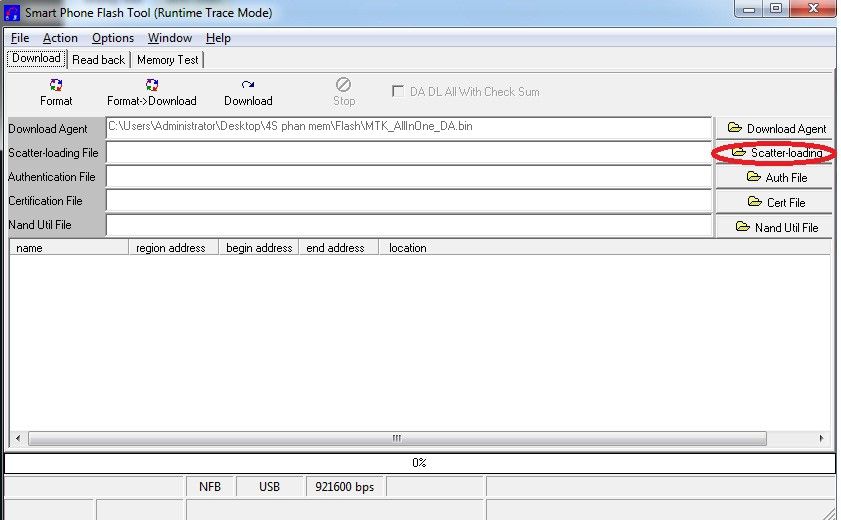Click the USB status bar entry
Image resolution: width=841 pixels, height=520 pixels.
point(270,487)
